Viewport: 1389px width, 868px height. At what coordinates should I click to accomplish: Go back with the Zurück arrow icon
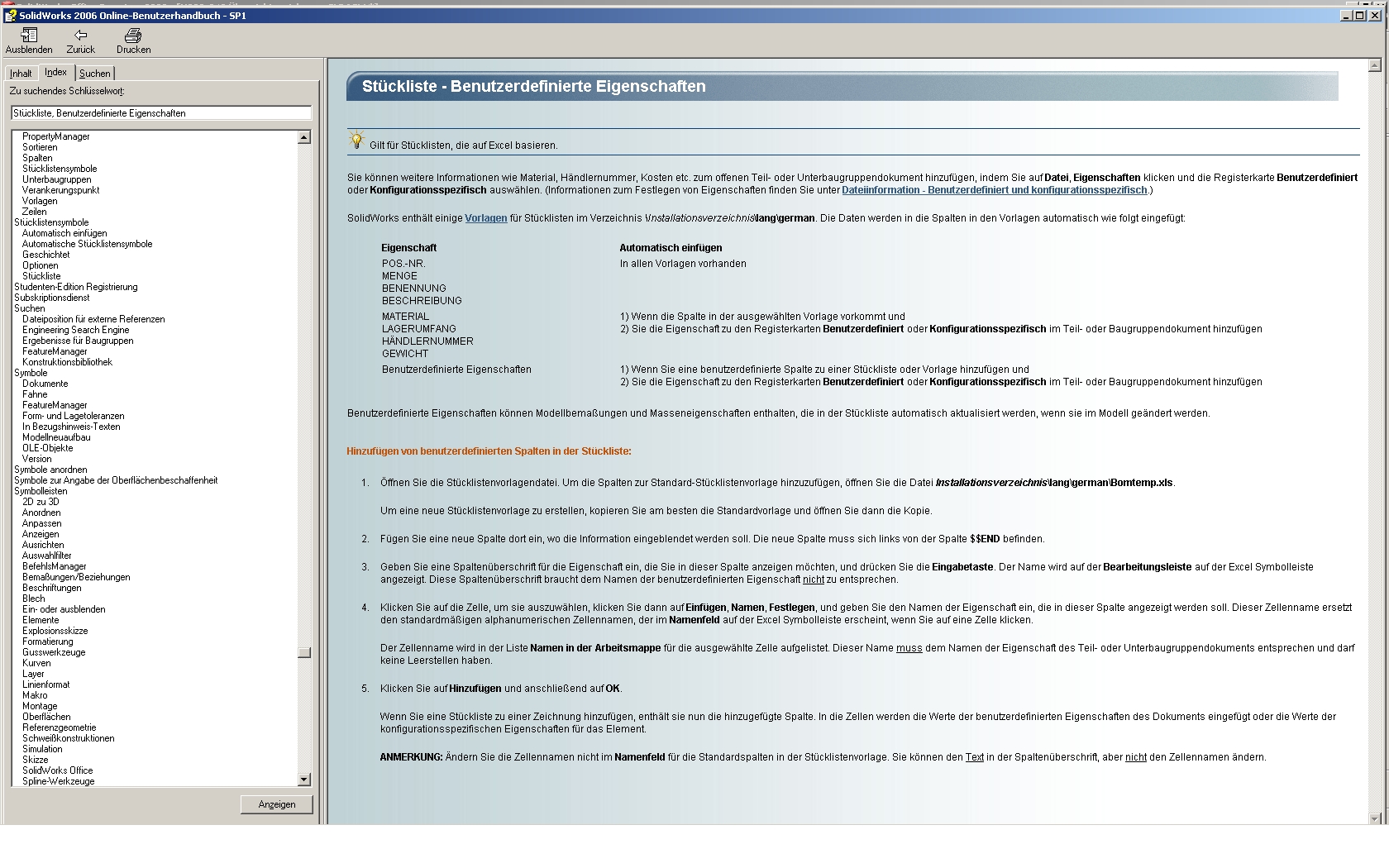[x=80, y=35]
